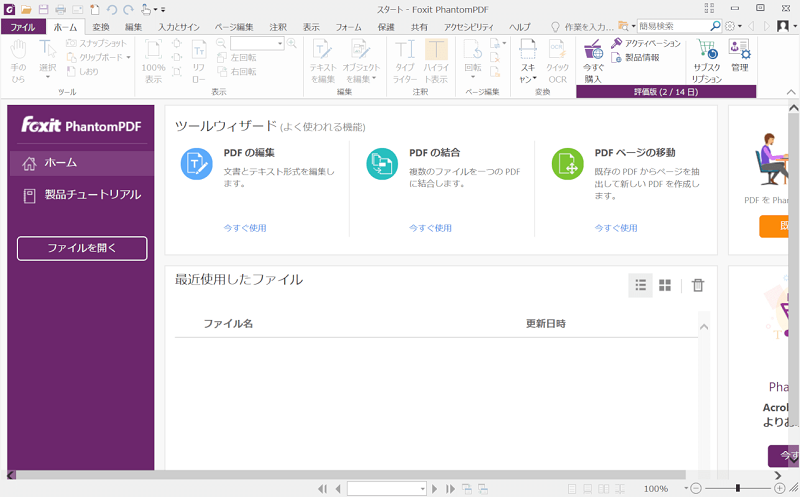Click the 管理 icon in ribbon
Screen dimensions: 800x497
[739, 49]
